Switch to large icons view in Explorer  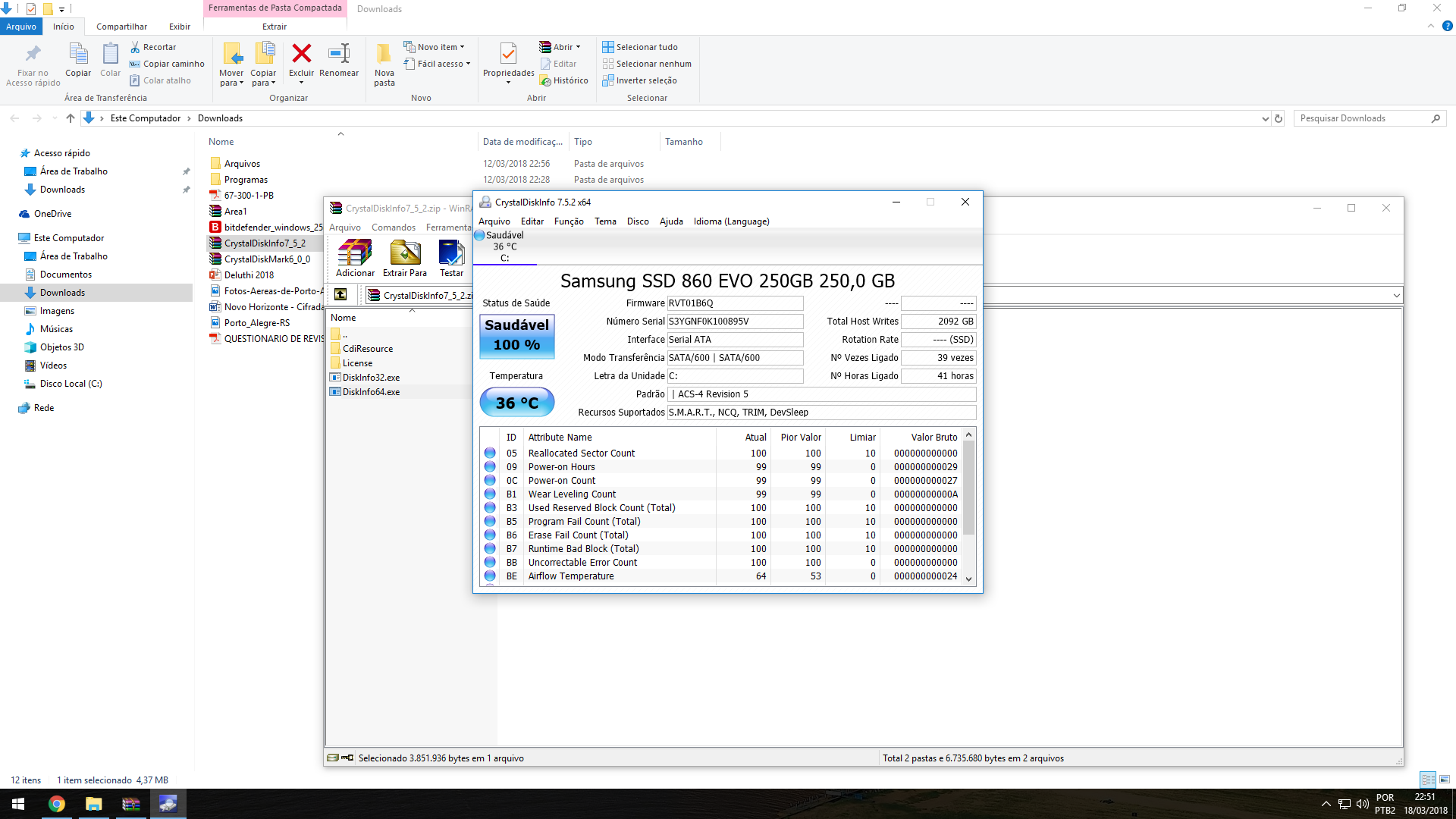(x=1445, y=780)
